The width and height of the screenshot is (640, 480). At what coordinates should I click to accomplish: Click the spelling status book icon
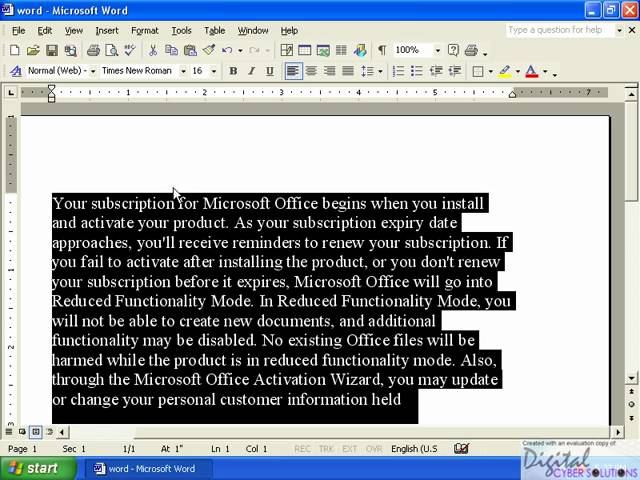(461, 449)
